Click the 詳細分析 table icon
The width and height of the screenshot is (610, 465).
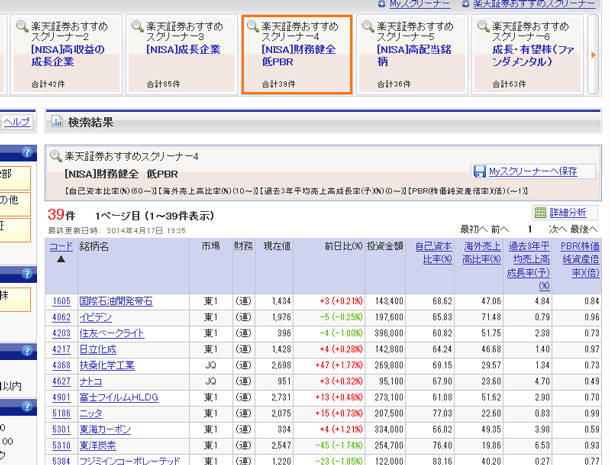tap(540, 212)
